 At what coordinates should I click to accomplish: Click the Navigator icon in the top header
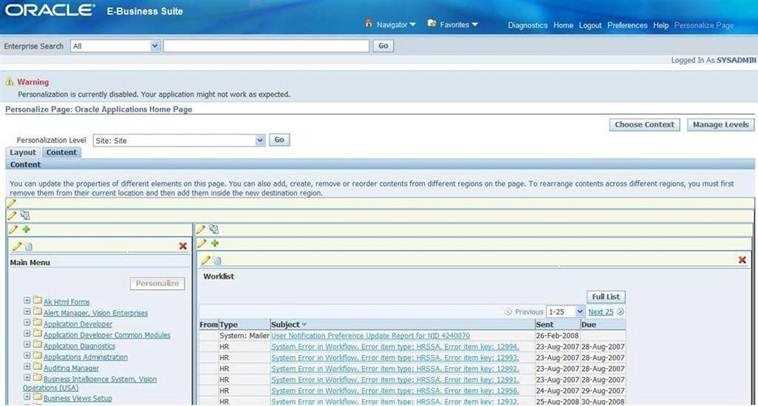click(369, 23)
